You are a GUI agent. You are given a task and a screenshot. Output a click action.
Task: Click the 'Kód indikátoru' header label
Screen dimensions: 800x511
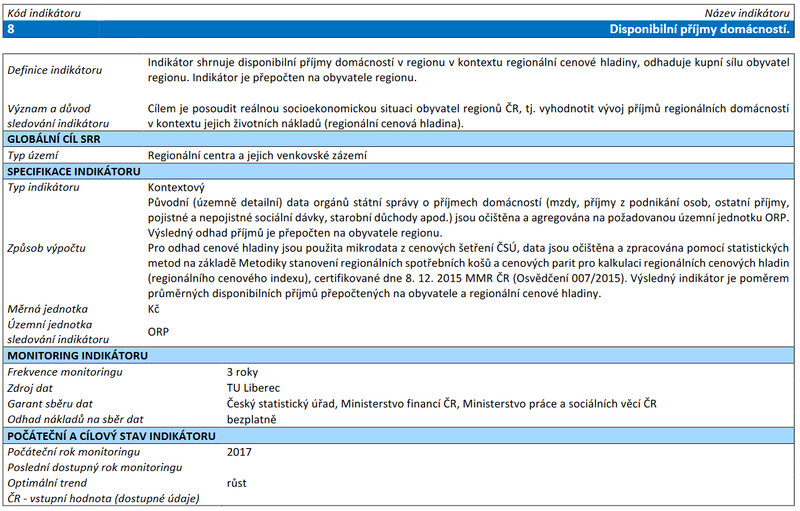tap(44, 13)
